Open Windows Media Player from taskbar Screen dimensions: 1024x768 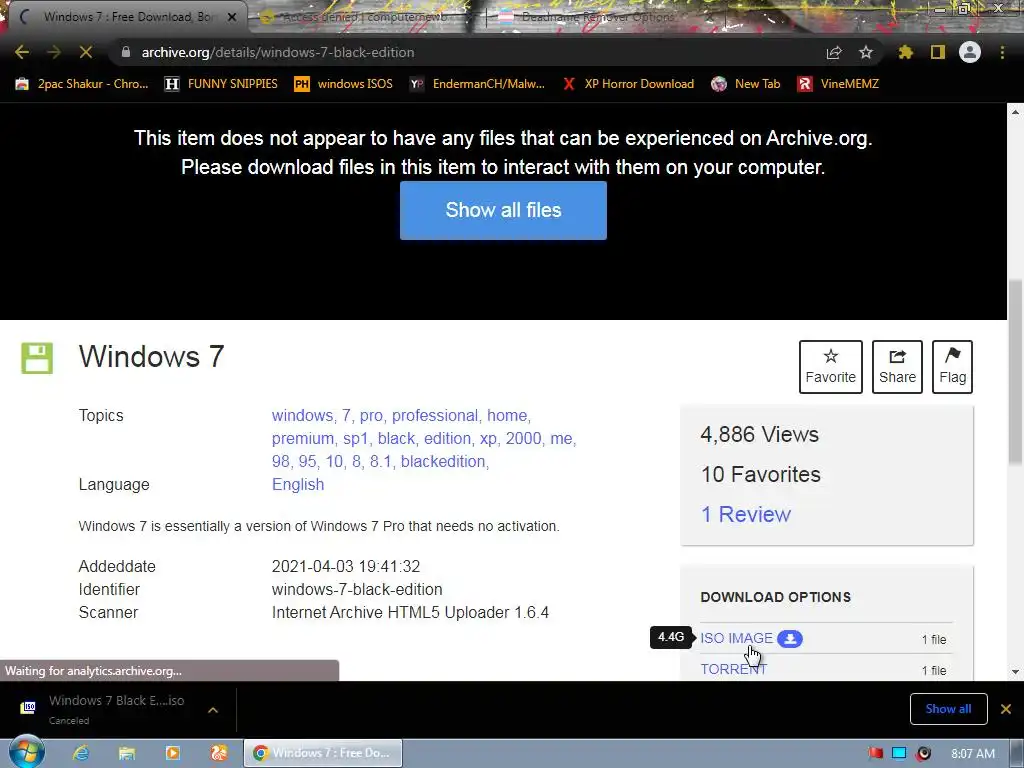pyautogui.click(x=172, y=753)
